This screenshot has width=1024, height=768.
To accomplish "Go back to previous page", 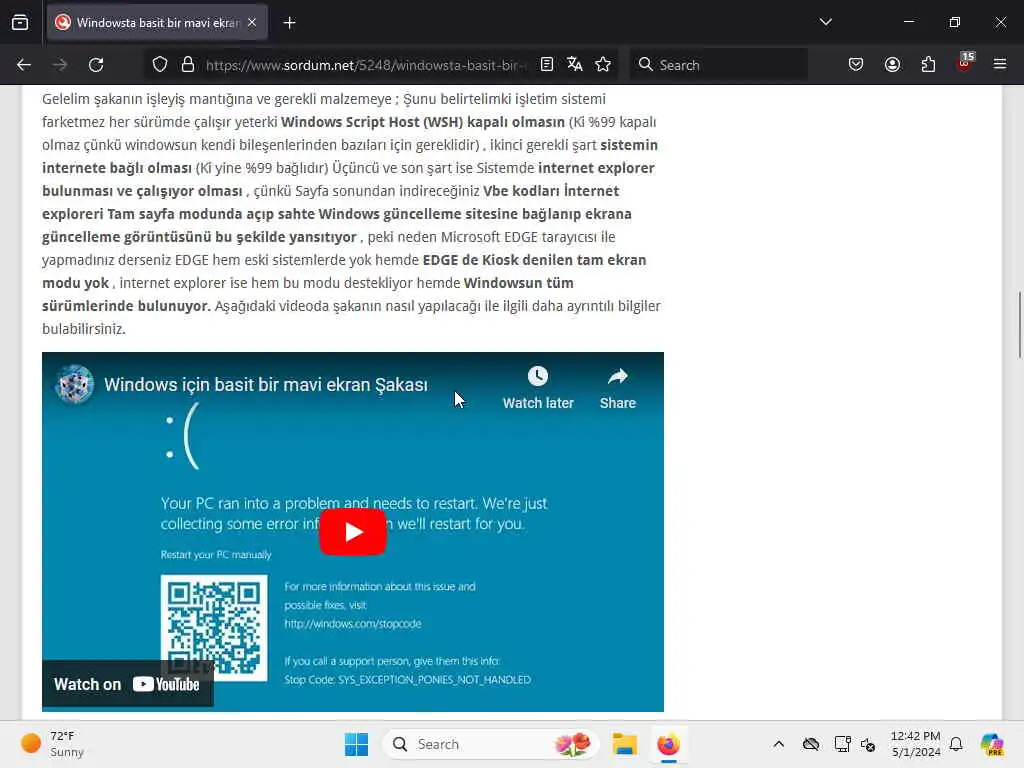I will click(x=24, y=65).
